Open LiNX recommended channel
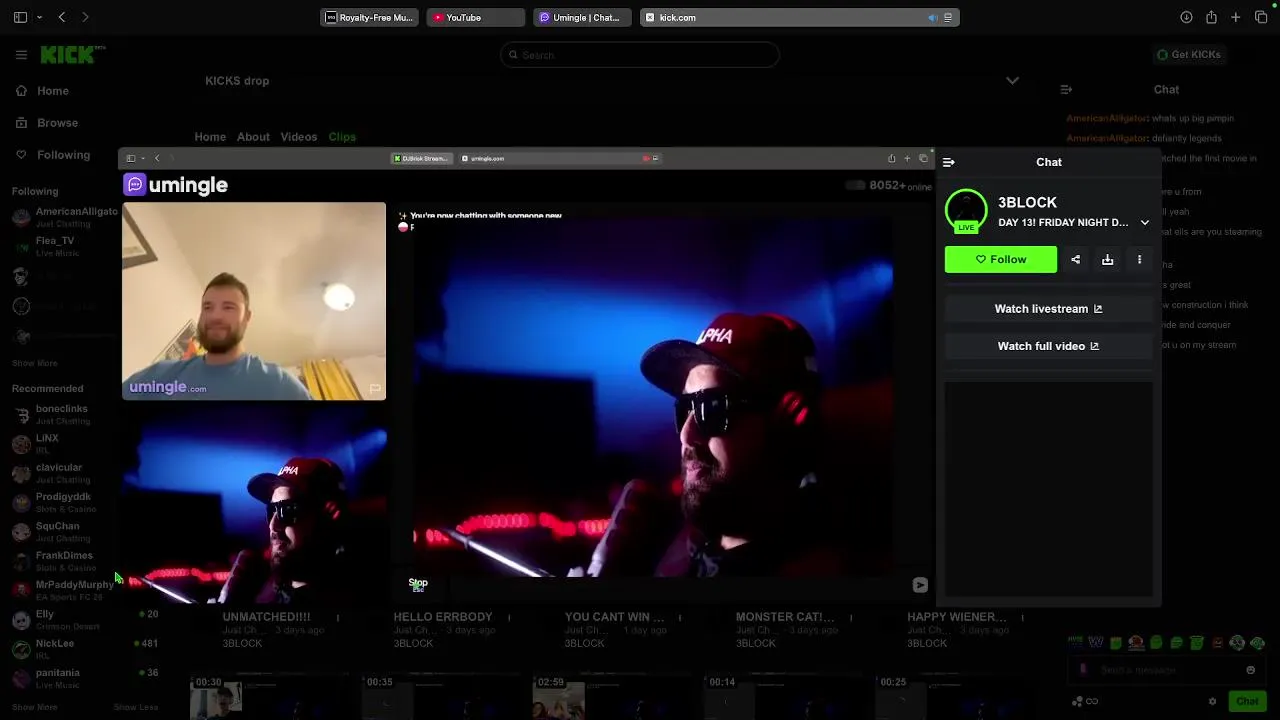Image resolution: width=1280 pixels, height=720 pixels. 47,443
